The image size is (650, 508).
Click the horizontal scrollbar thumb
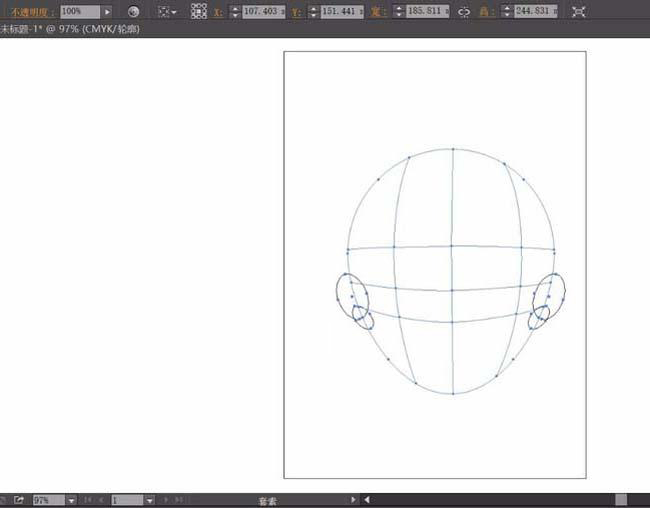(x=621, y=499)
